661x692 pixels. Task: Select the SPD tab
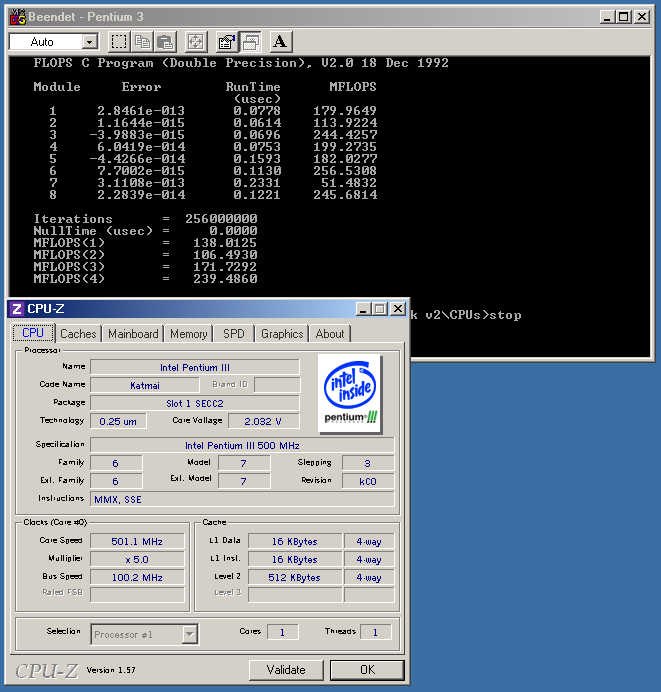point(234,334)
